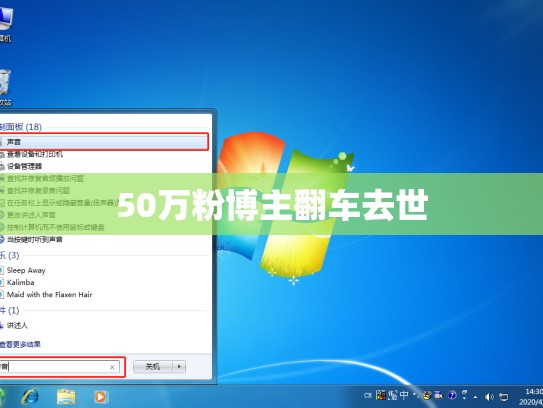543x408 pixels.
Task: Open the speaker volume tray icon
Action: [489, 397]
